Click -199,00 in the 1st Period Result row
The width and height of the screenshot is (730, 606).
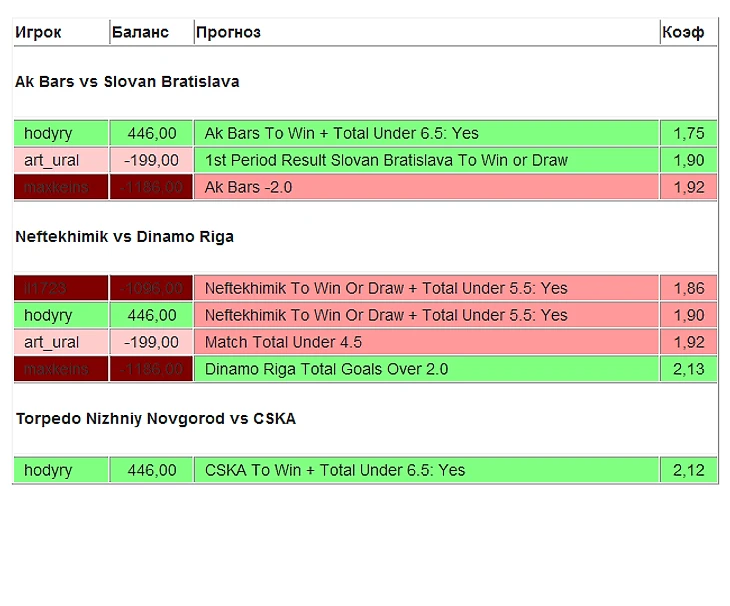pos(151,160)
